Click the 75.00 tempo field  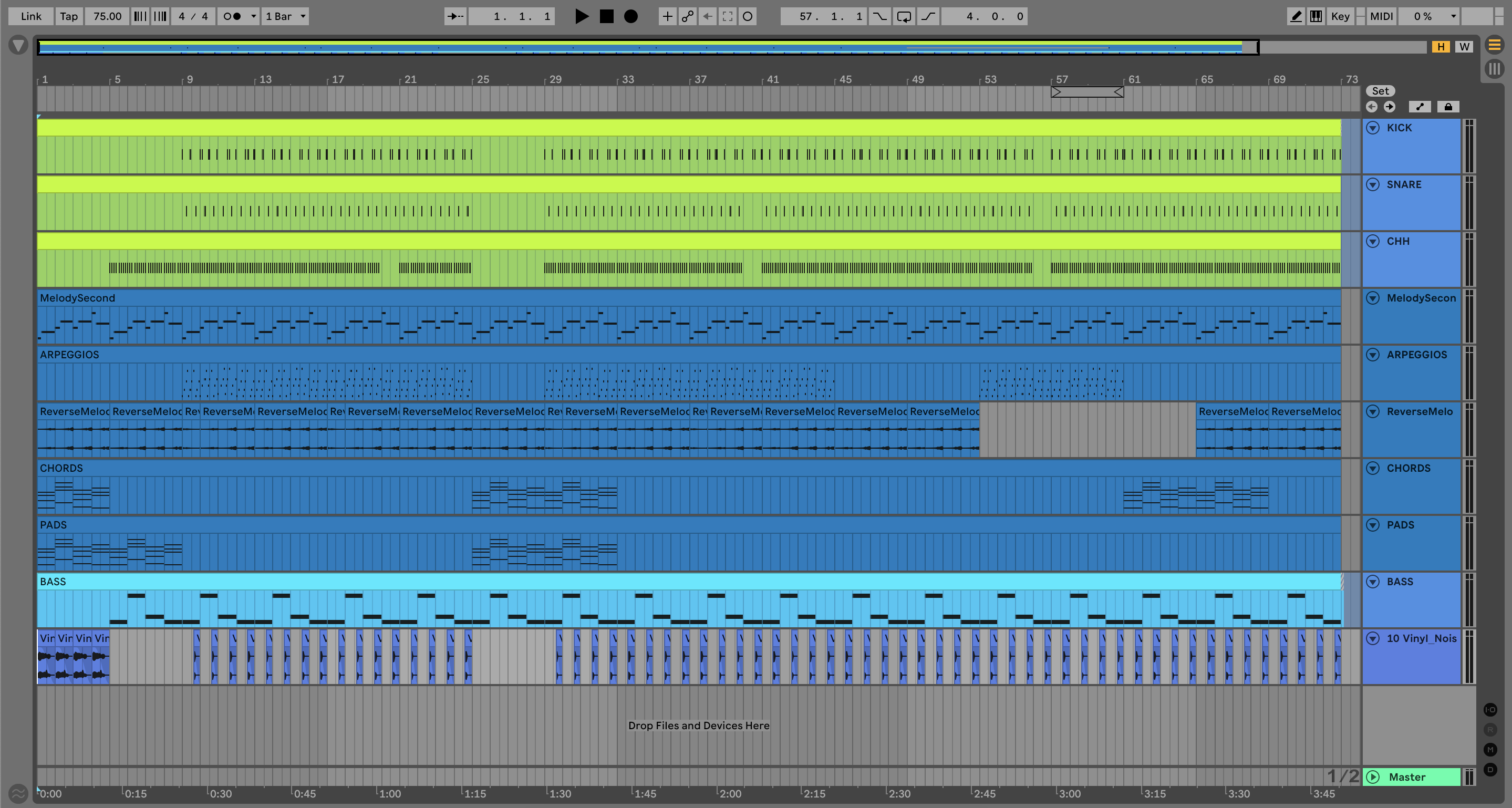click(107, 16)
